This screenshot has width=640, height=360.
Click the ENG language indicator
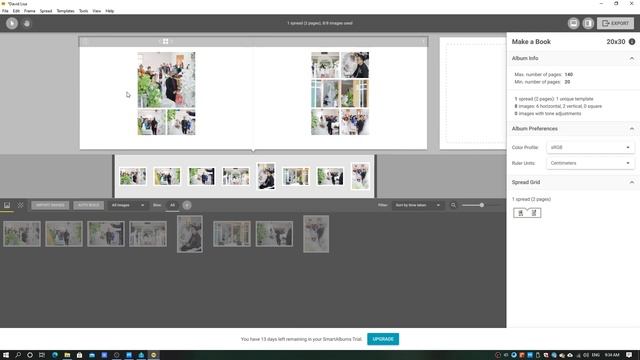pyautogui.click(x=596, y=355)
